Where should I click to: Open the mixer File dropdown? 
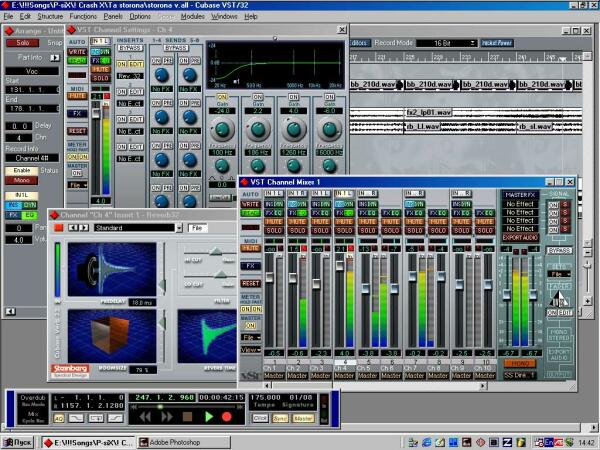251,338
